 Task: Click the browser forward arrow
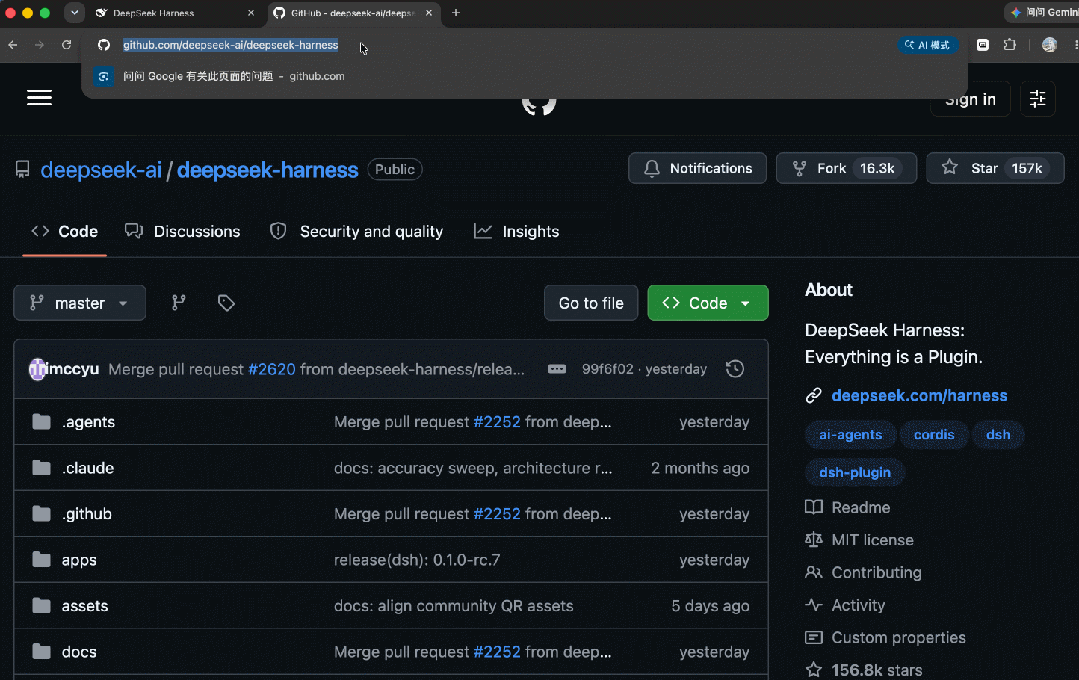[x=39, y=45]
